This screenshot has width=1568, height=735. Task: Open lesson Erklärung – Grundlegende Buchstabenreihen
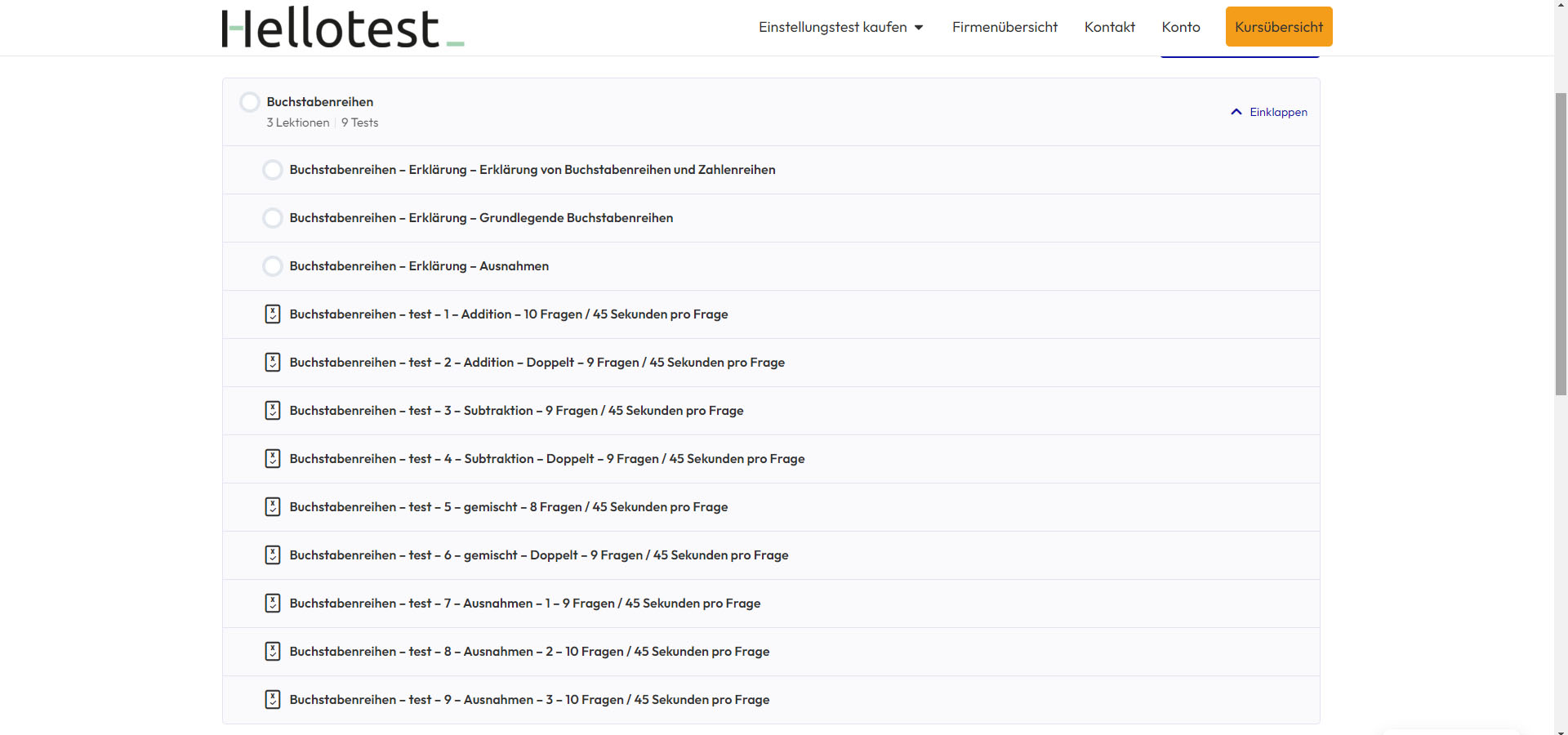pos(481,218)
